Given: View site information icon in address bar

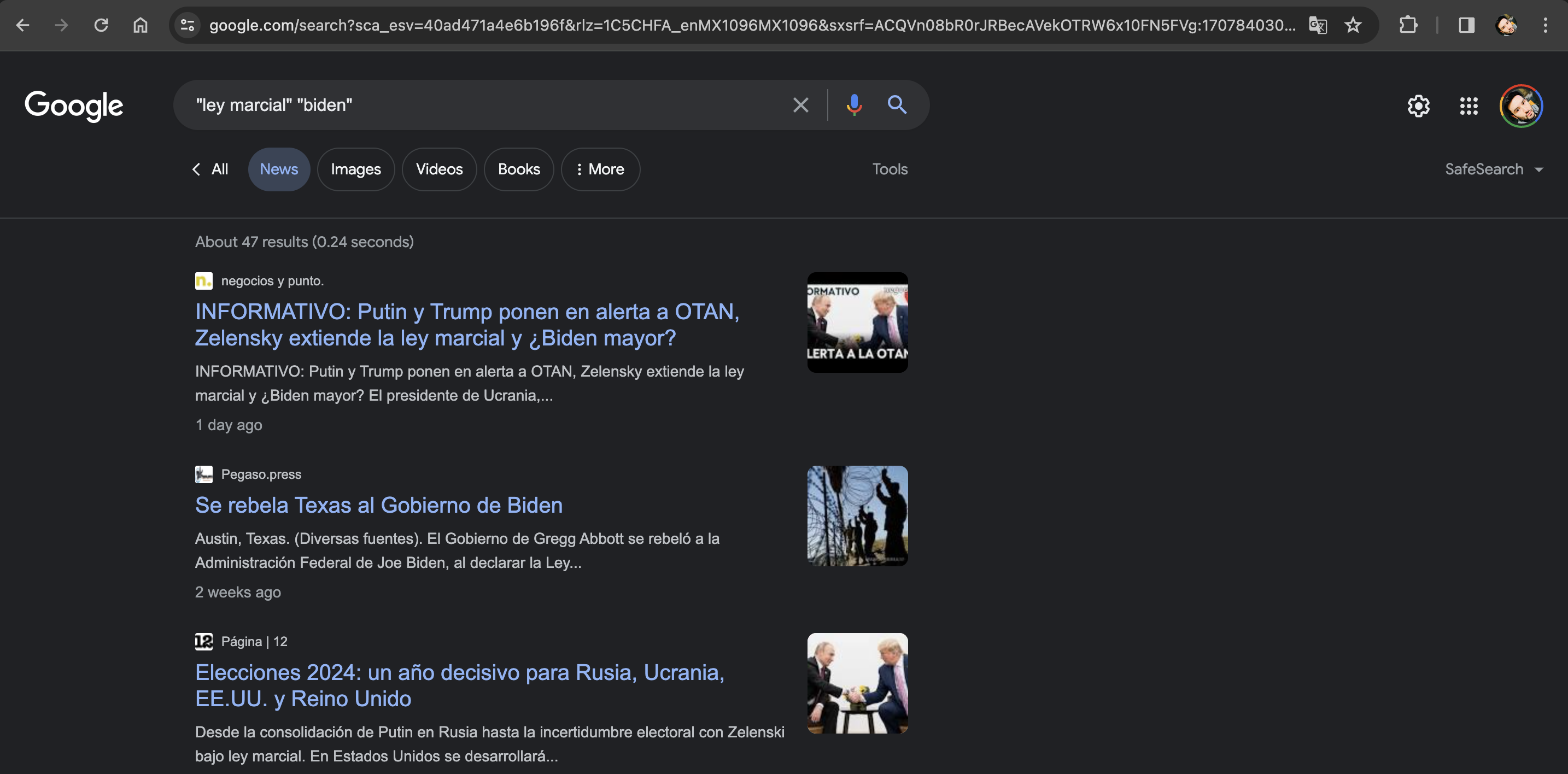Looking at the screenshot, I should (x=188, y=25).
